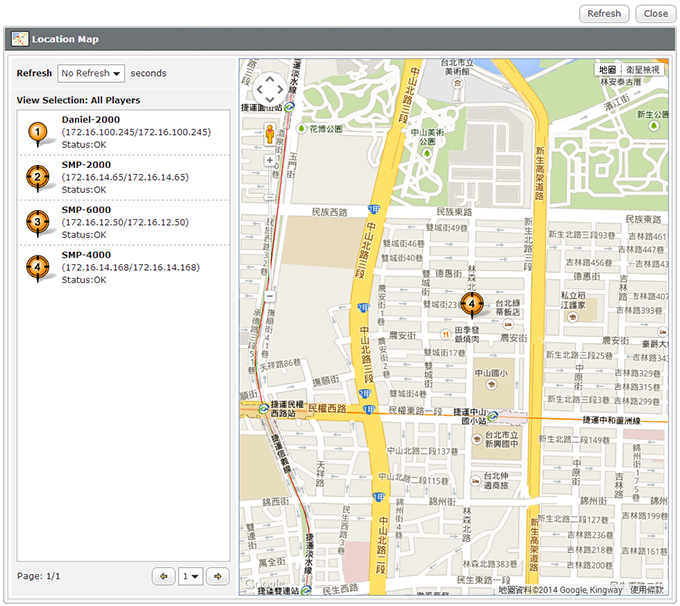The width and height of the screenshot is (680, 606).
Task: Click the 捷運雙連站 metro icon
Action: 306,590
